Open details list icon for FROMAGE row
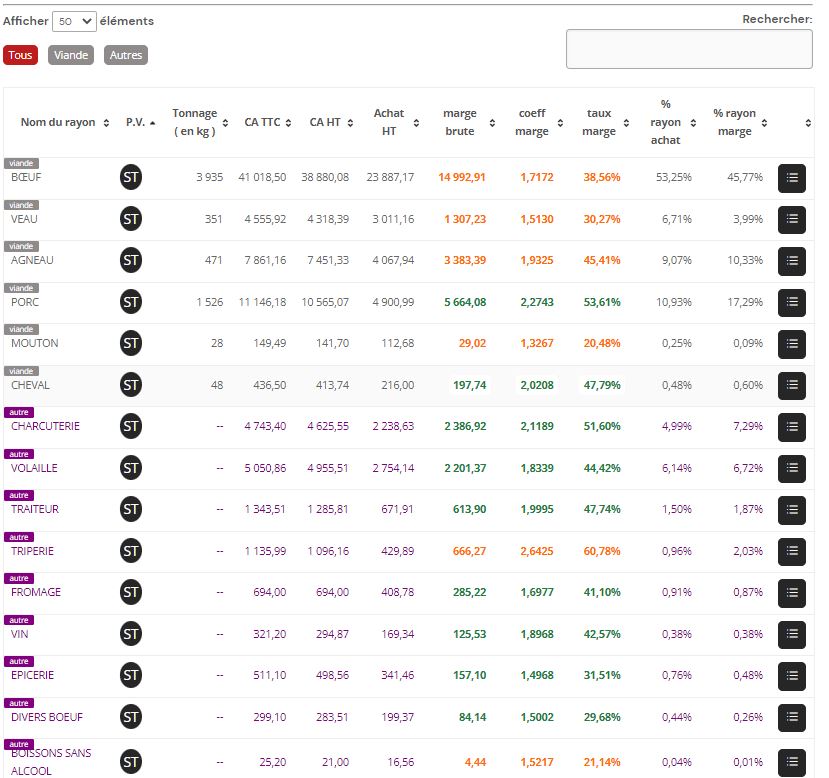The width and height of the screenshot is (829, 778). click(791, 593)
